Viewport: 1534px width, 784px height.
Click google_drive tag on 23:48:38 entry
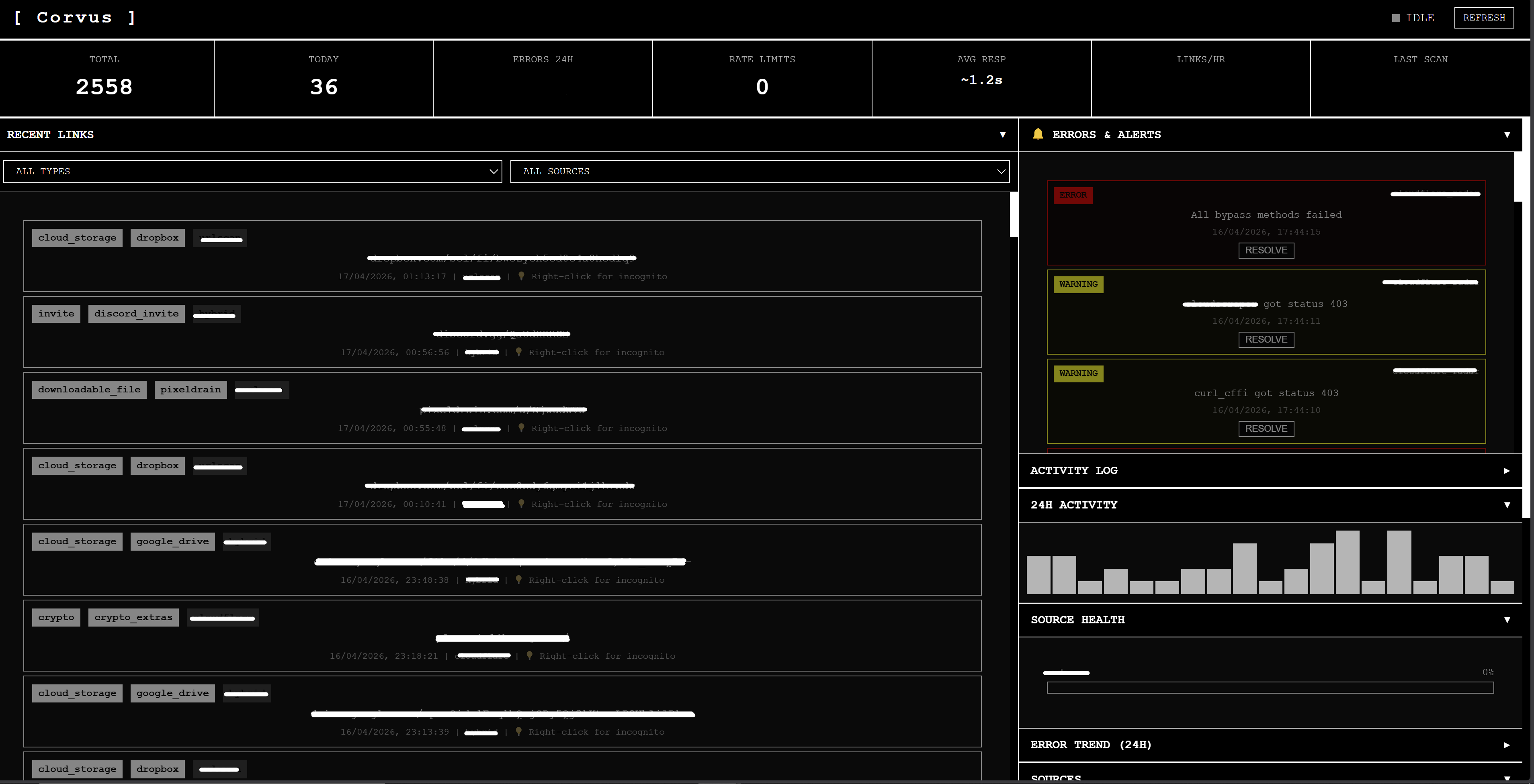pyautogui.click(x=173, y=542)
